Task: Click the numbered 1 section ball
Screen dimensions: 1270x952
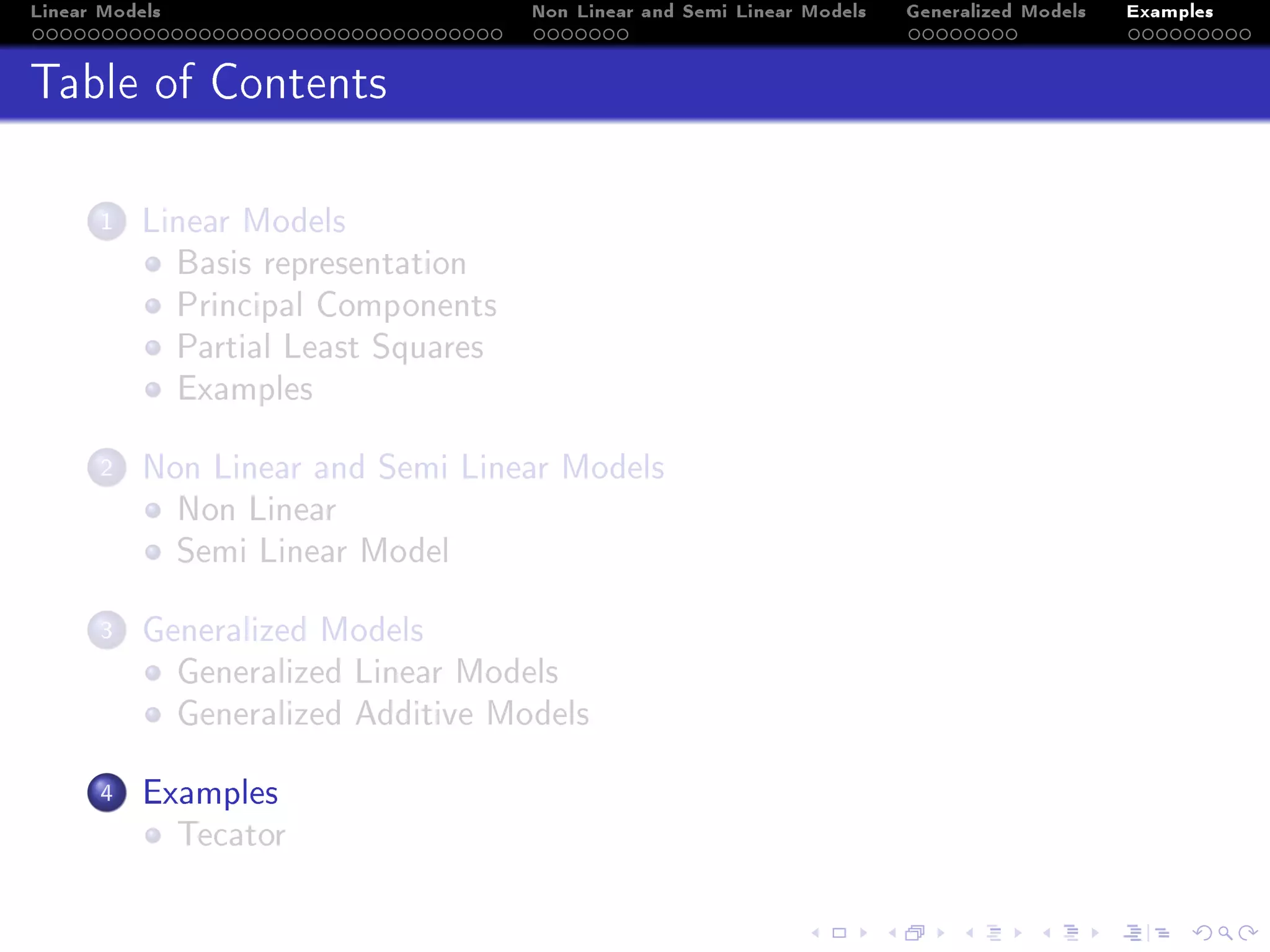Action: [x=107, y=221]
